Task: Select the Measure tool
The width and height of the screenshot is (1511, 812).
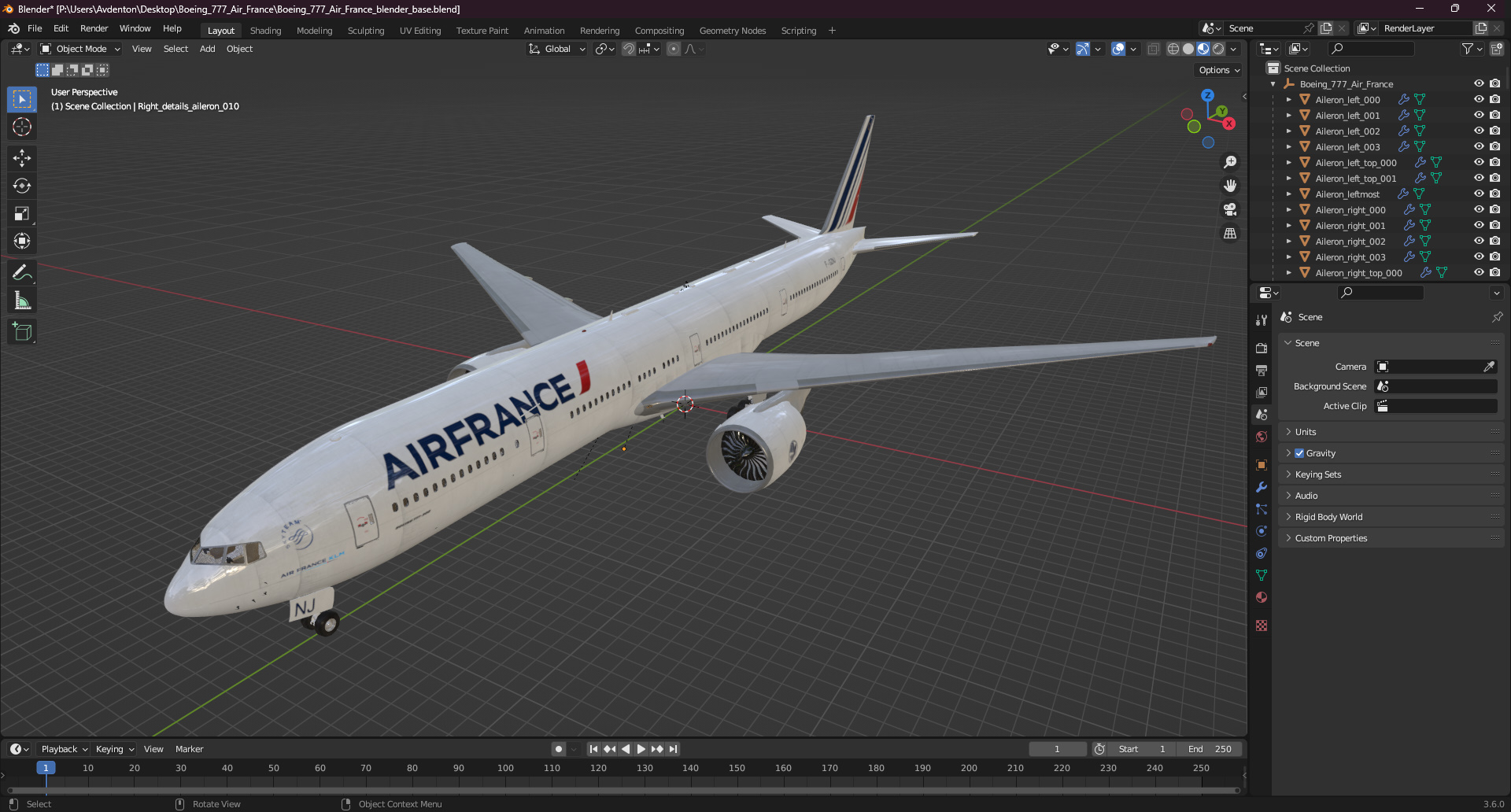Action: [22, 301]
